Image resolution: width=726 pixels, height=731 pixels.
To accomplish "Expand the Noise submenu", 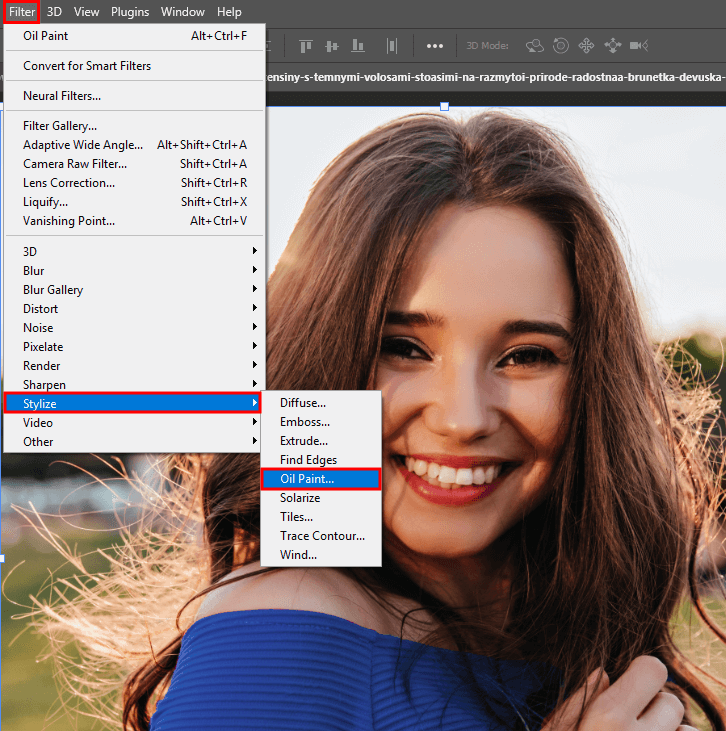I will pos(135,328).
